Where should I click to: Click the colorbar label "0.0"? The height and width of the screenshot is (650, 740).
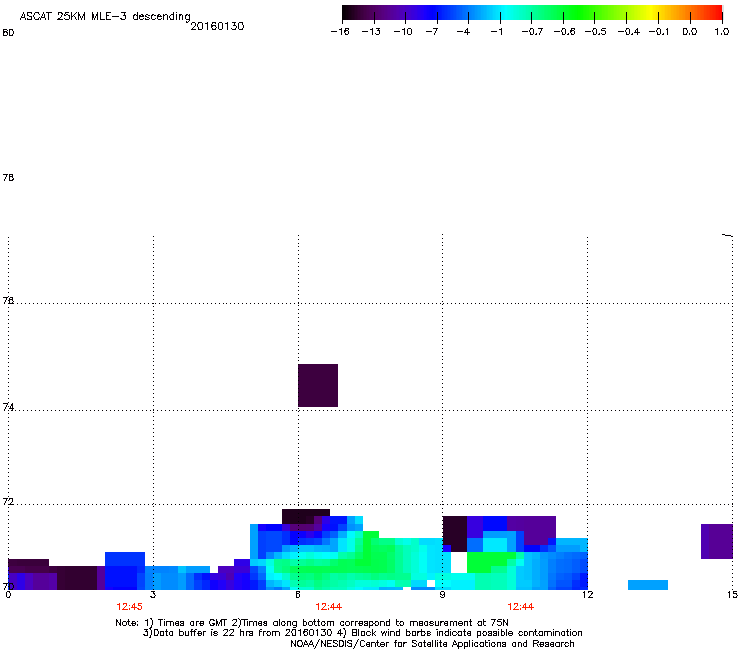click(690, 32)
